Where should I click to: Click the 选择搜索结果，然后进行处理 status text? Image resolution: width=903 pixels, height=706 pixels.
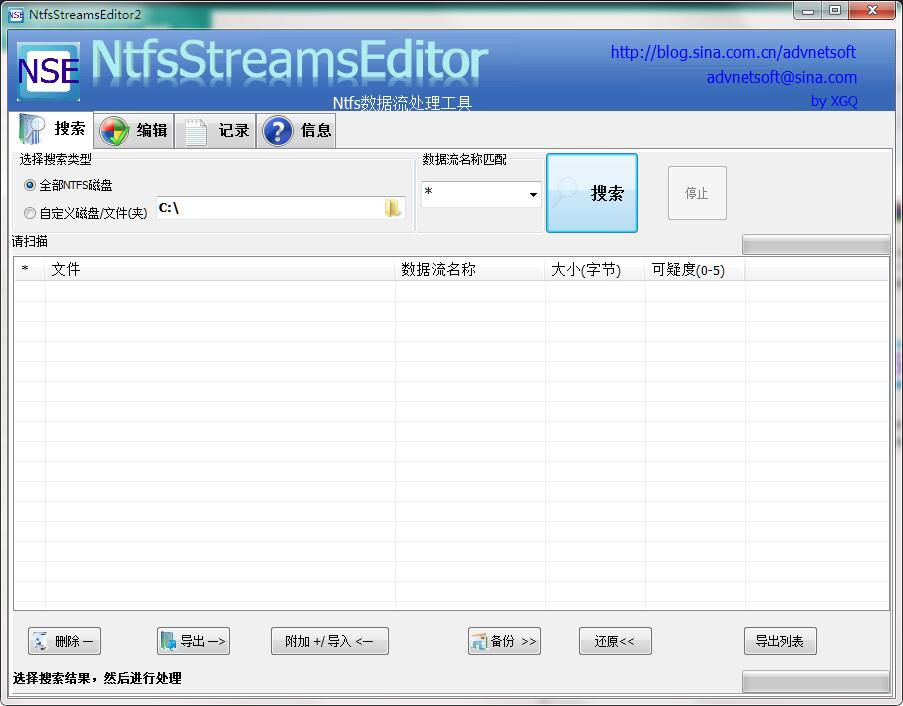[97, 678]
